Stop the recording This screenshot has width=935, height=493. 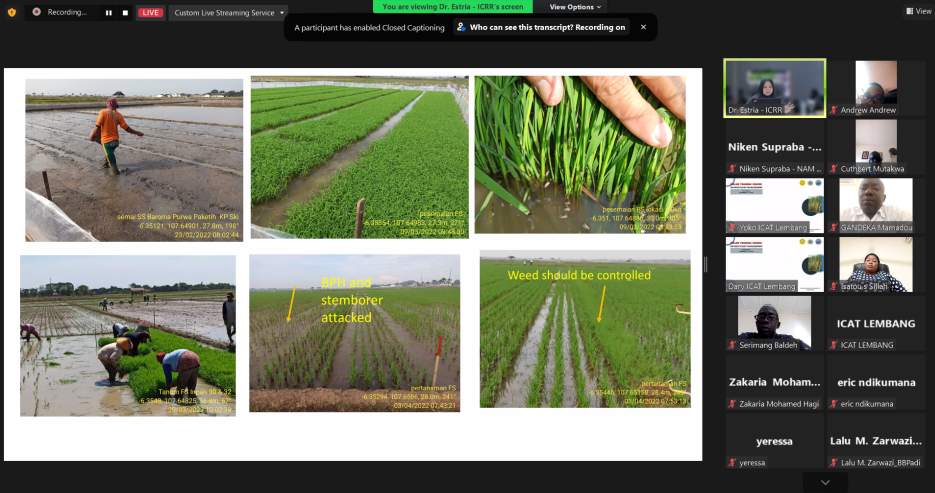point(125,13)
